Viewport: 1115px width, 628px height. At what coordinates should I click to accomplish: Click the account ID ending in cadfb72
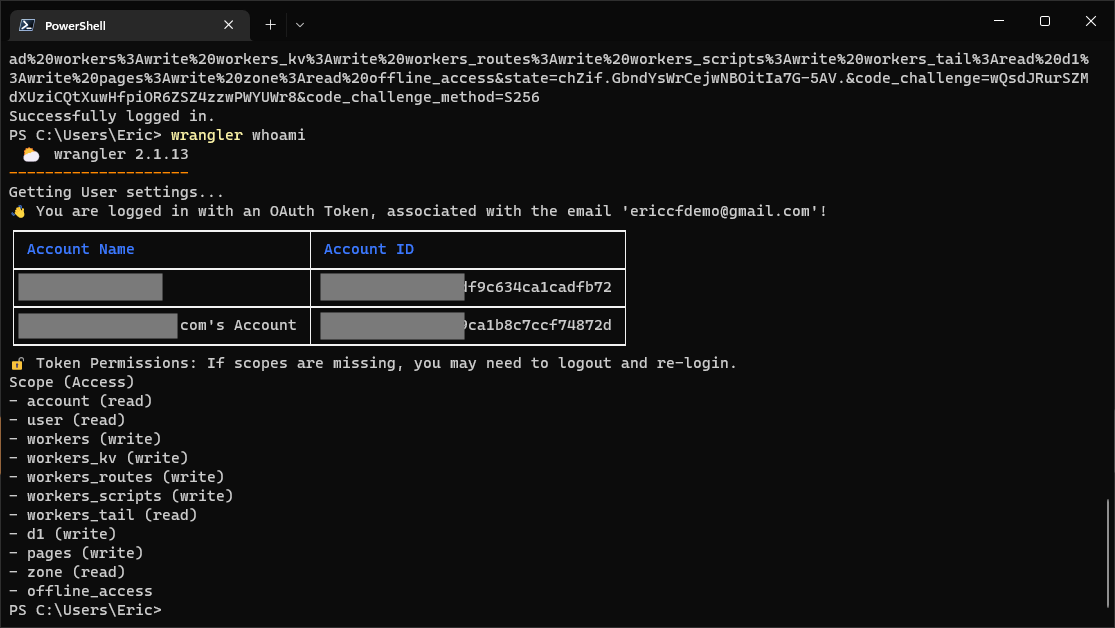pyautogui.click(x=537, y=287)
